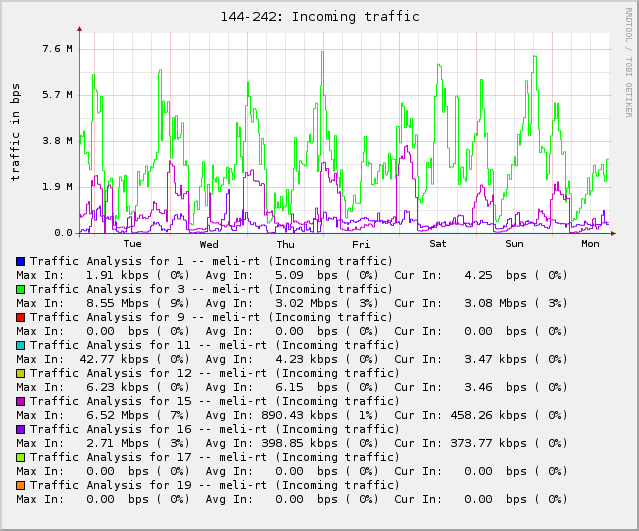Click the lime swatch for Traffic Analysis 17

(x=20, y=457)
